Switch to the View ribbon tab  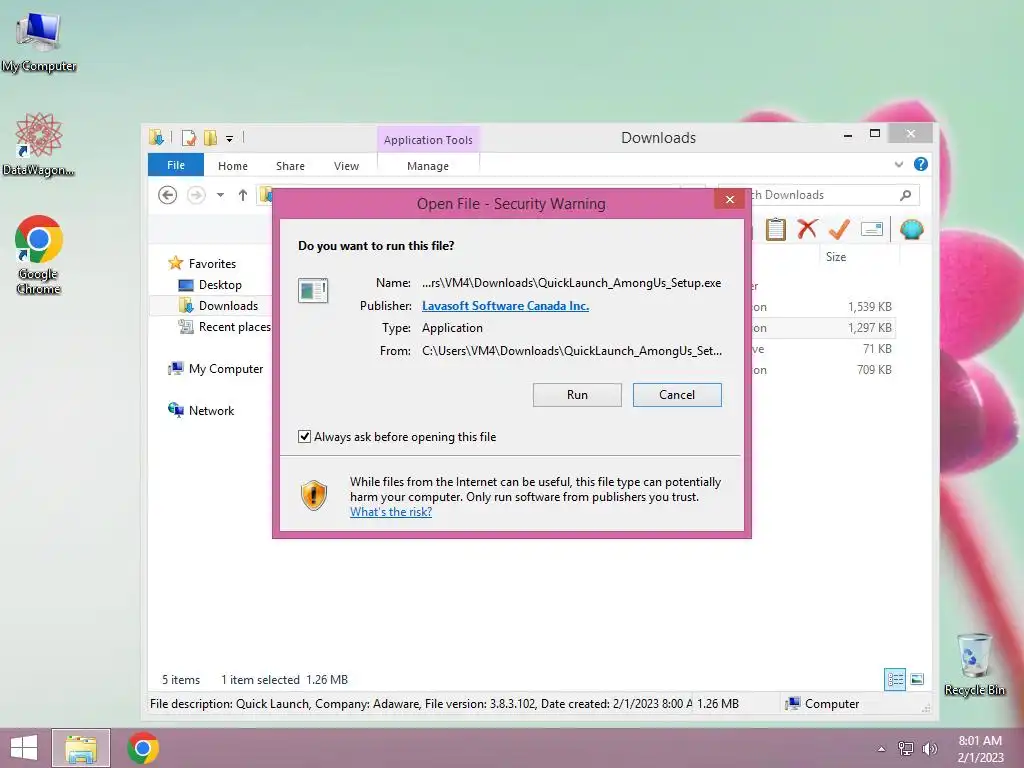coord(346,166)
